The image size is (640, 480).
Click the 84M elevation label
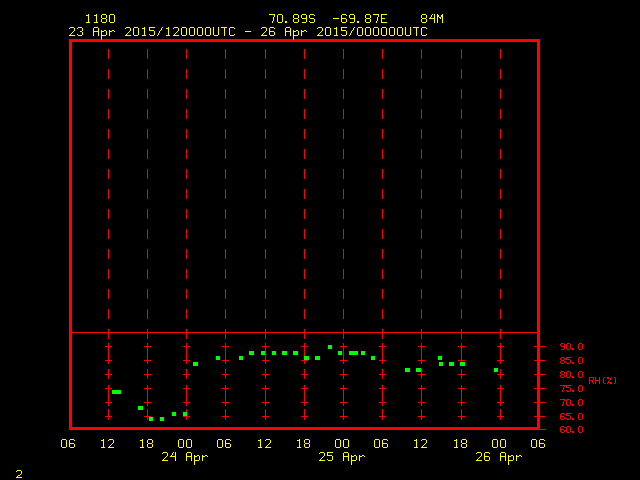tap(432, 19)
